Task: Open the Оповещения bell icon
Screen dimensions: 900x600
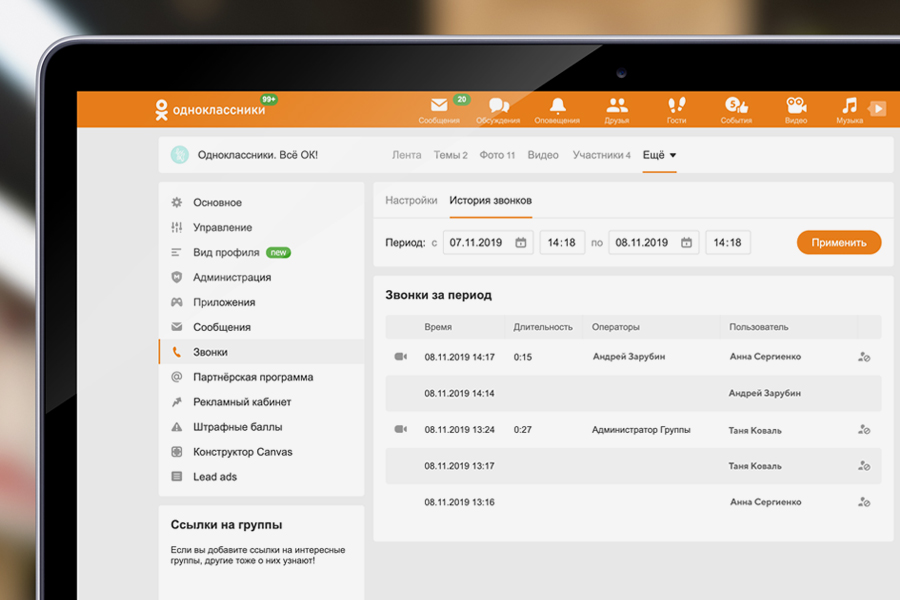Action: pos(557,106)
